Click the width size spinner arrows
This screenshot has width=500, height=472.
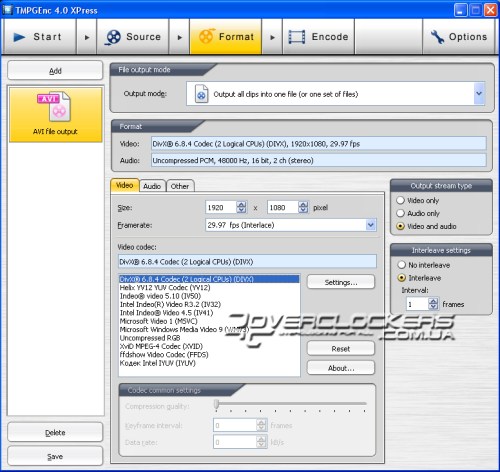[241, 207]
